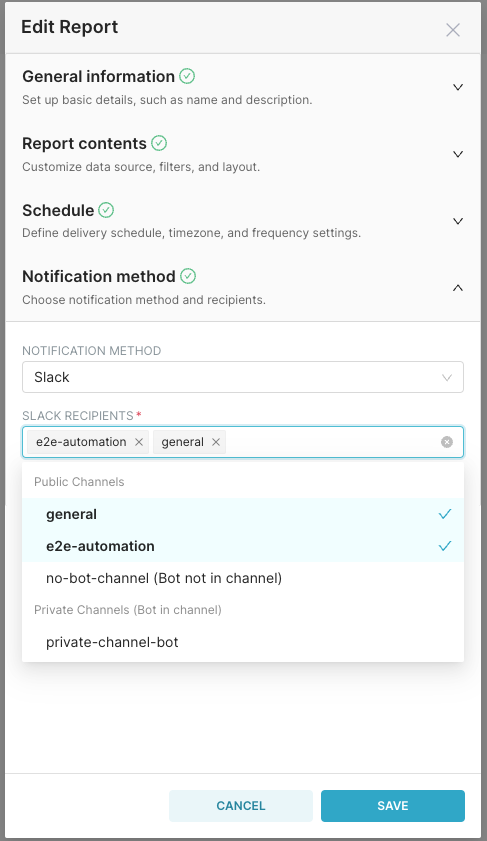The width and height of the screenshot is (487, 841).
Task: Save the report with the SAVE button
Action: [393, 806]
